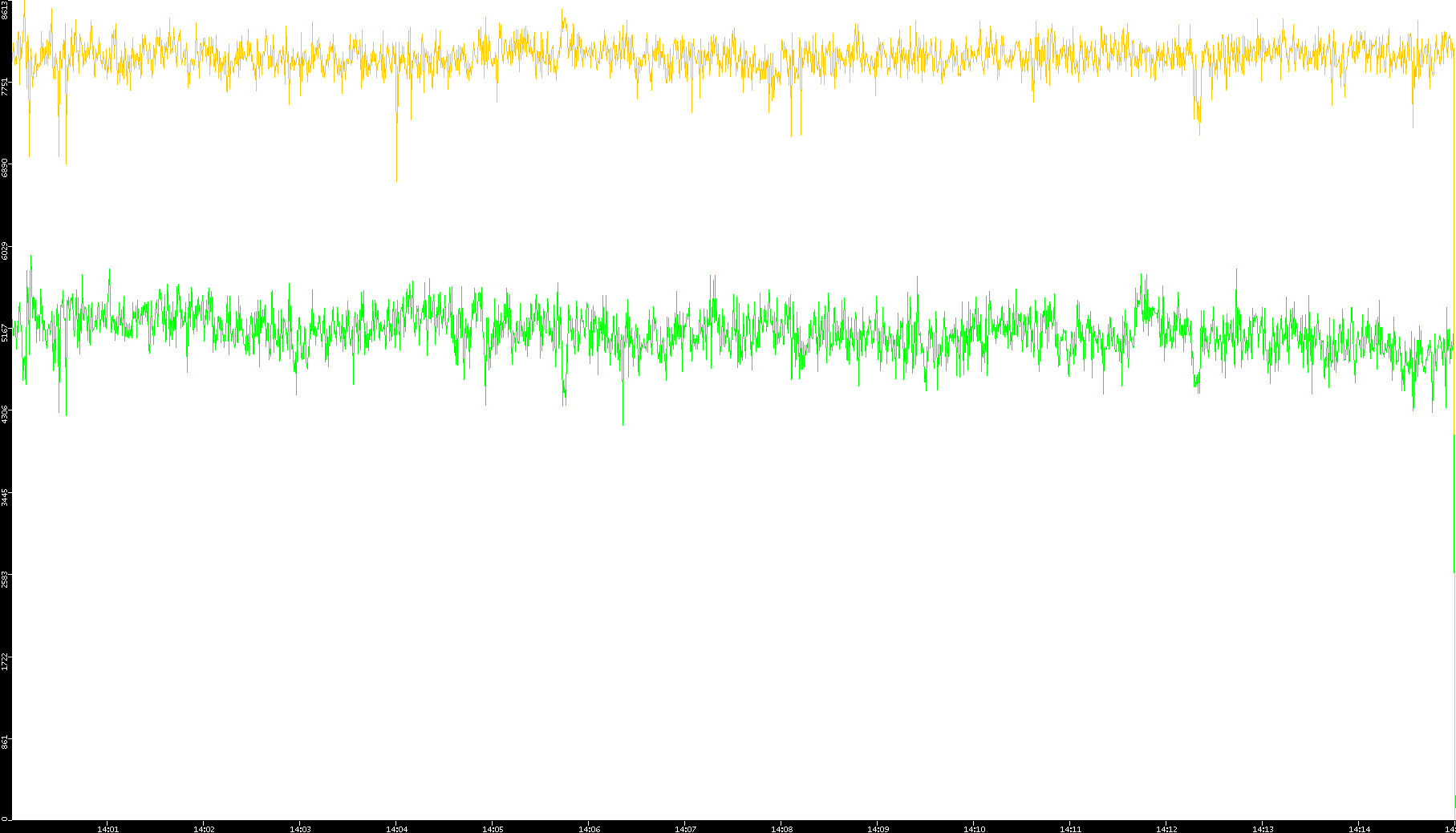This screenshot has width=1456, height=833.
Task: Choose the 14:08 time axis label
Action: tap(782, 829)
